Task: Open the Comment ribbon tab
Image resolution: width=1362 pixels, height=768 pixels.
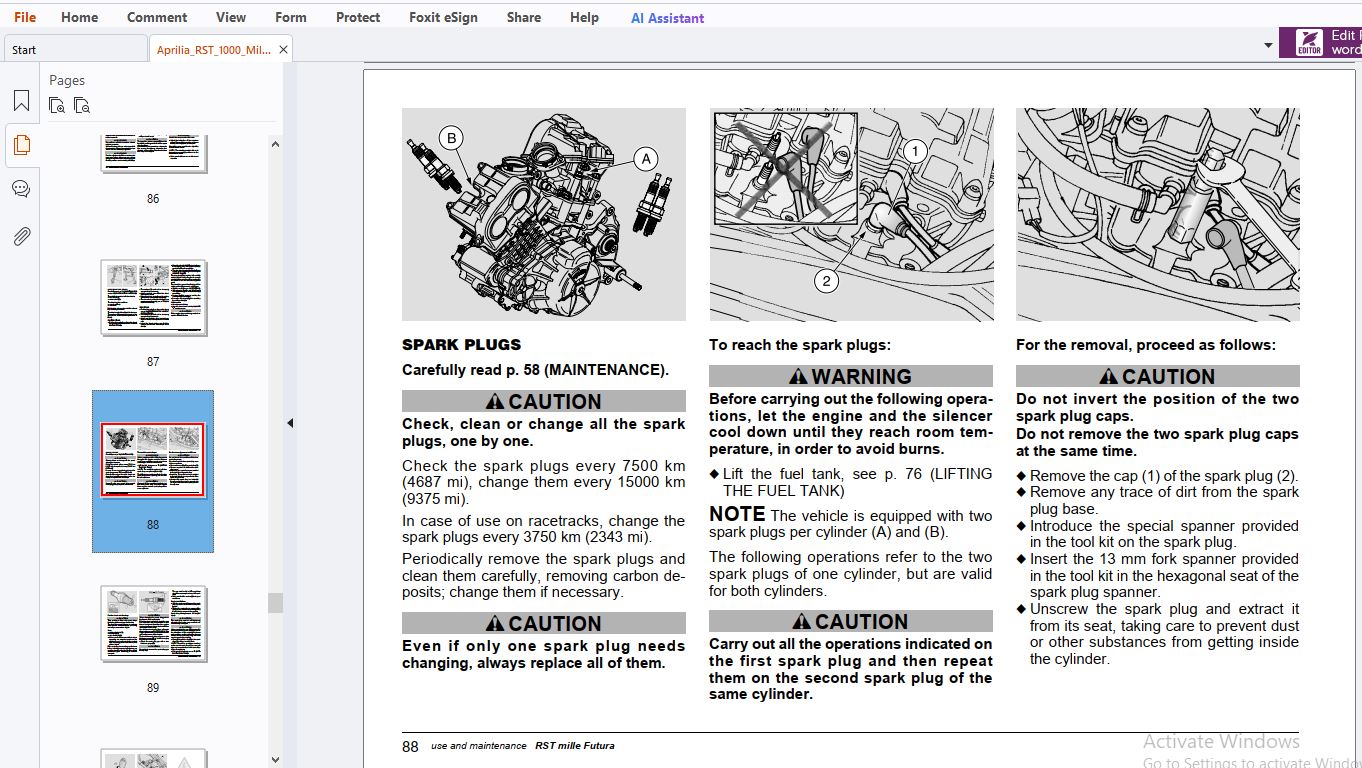Action: 157,17
